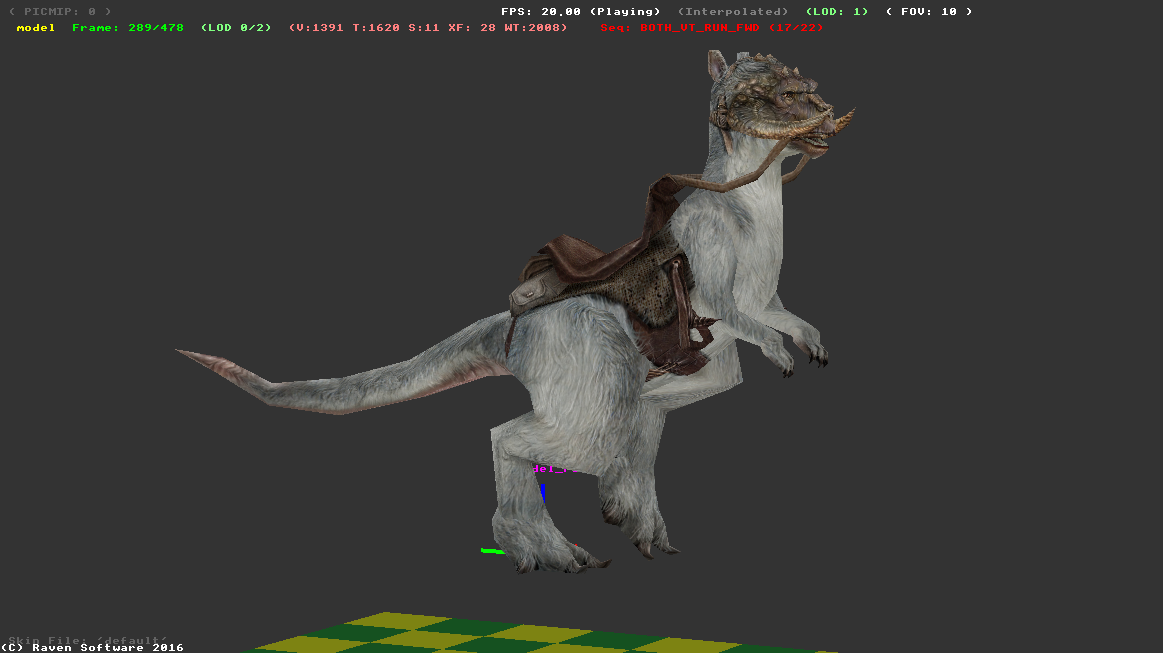Screen dimensions: 1163x653
Task: Click the V:1391 T:1620 stats text
Action: click(x=428, y=27)
